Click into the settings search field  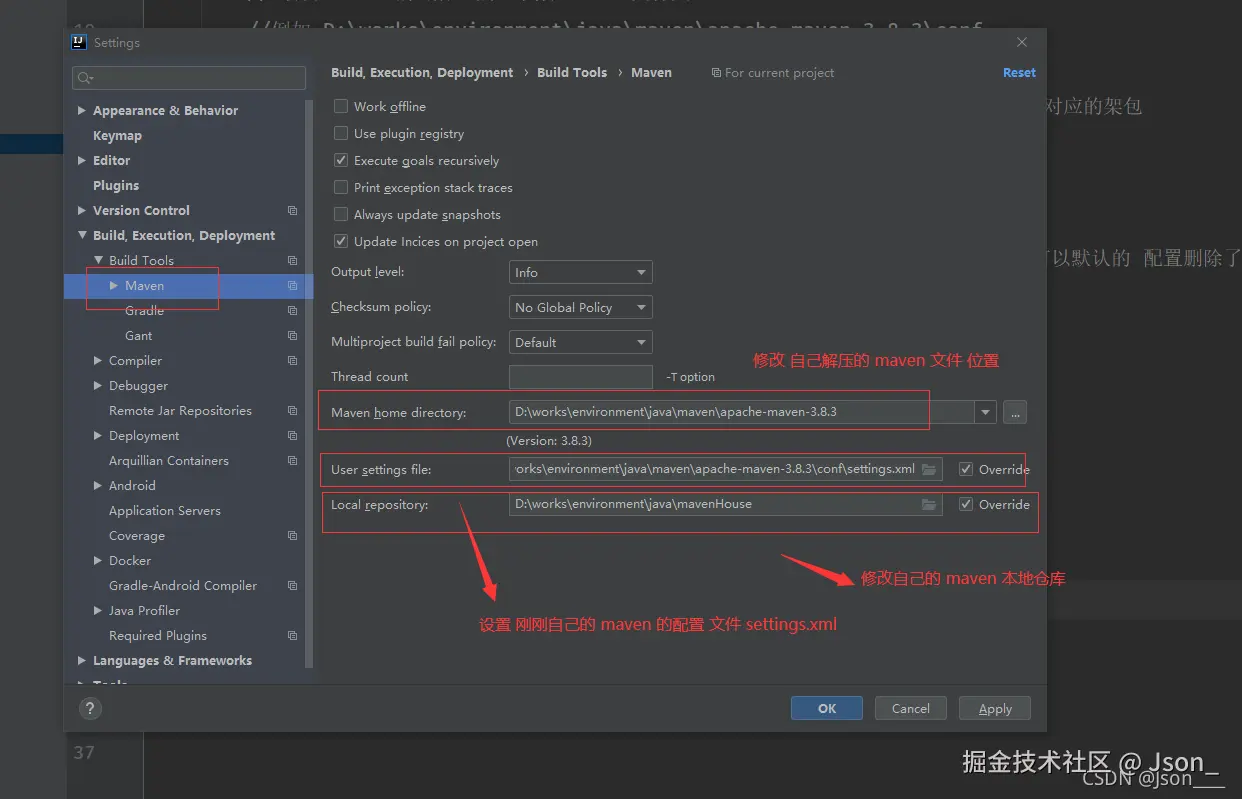pos(189,78)
